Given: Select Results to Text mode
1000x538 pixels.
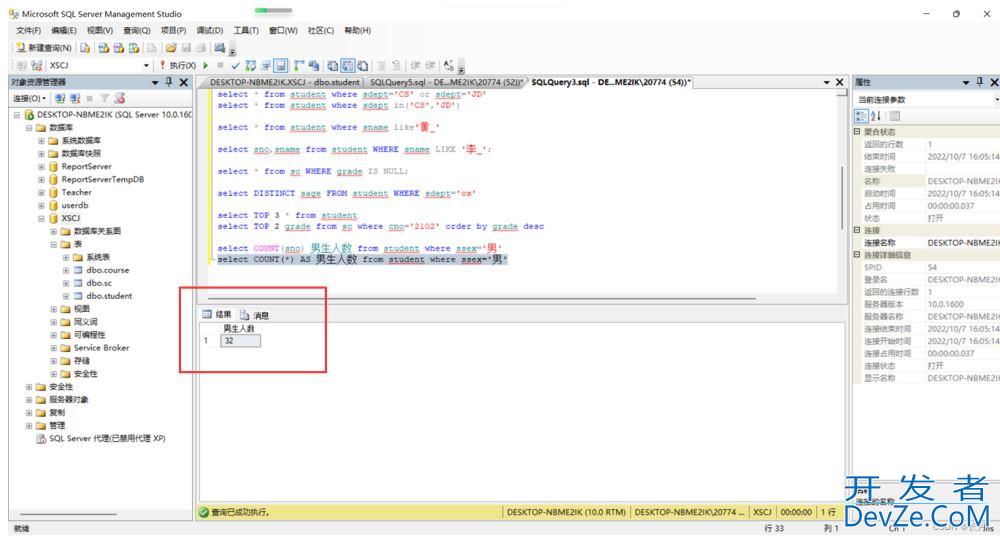Looking at the screenshot, I should coord(332,65).
